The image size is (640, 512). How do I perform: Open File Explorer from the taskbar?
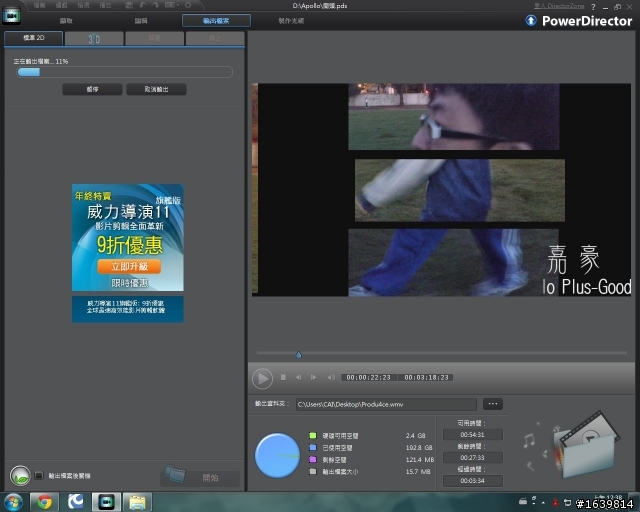click(138, 502)
